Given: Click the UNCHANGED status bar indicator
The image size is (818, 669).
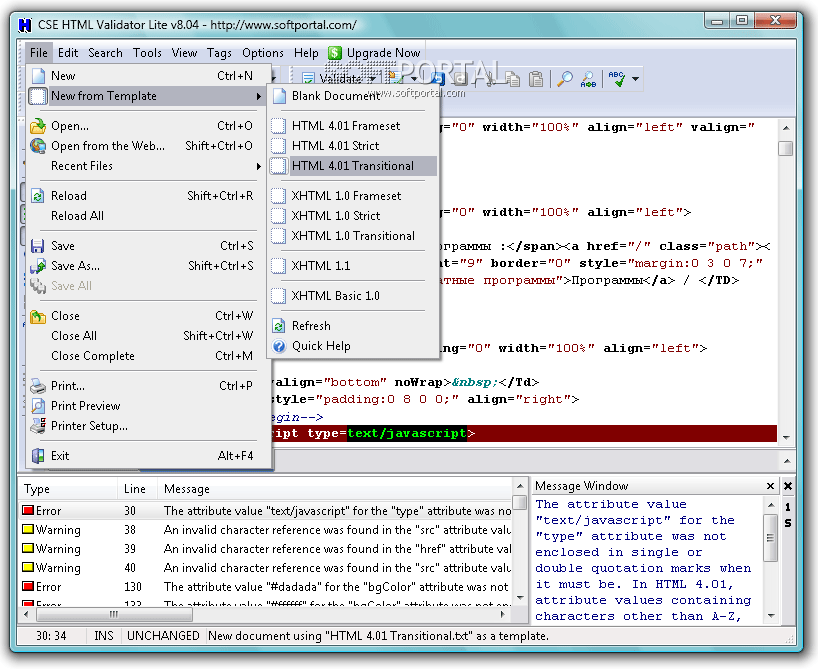Looking at the screenshot, I should click(163, 636).
